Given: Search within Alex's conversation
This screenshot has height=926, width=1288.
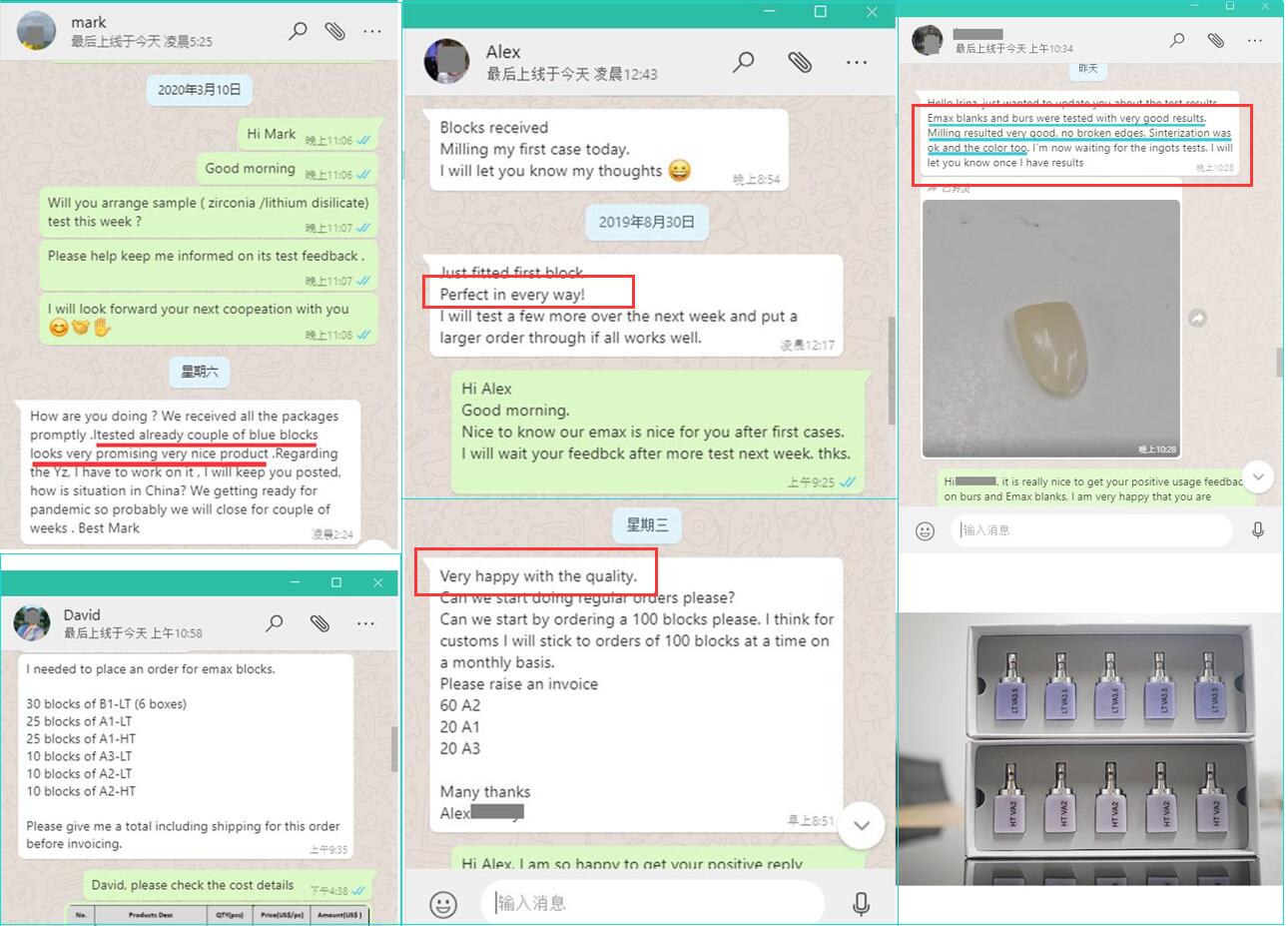Looking at the screenshot, I should [744, 62].
